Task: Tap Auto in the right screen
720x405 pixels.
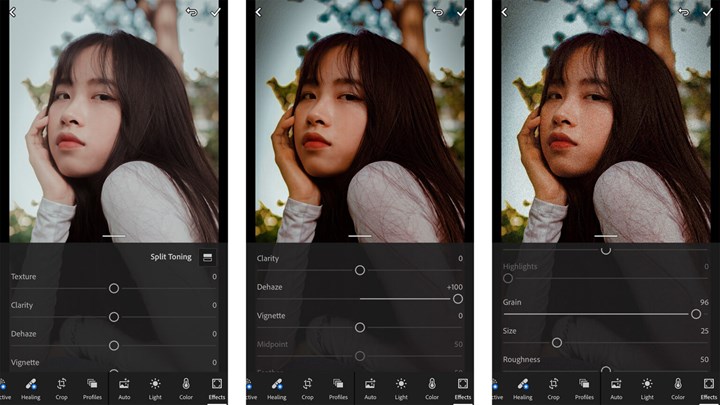Action: pos(617,388)
